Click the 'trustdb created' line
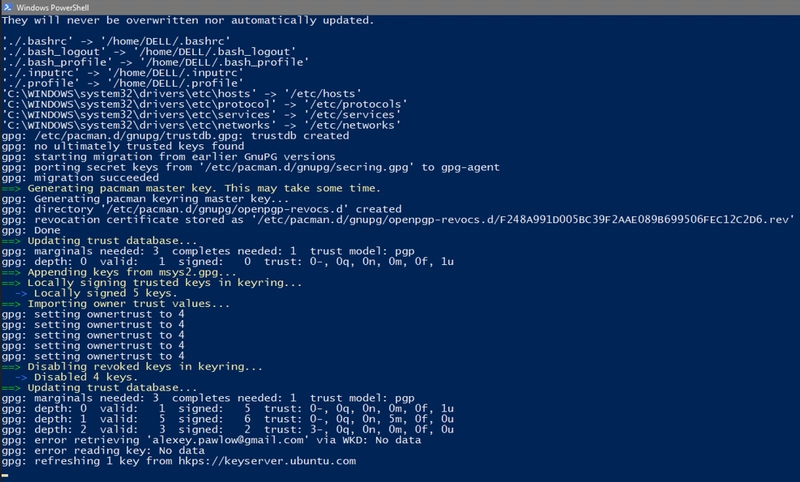 pyautogui.click(x=176, y=136)
